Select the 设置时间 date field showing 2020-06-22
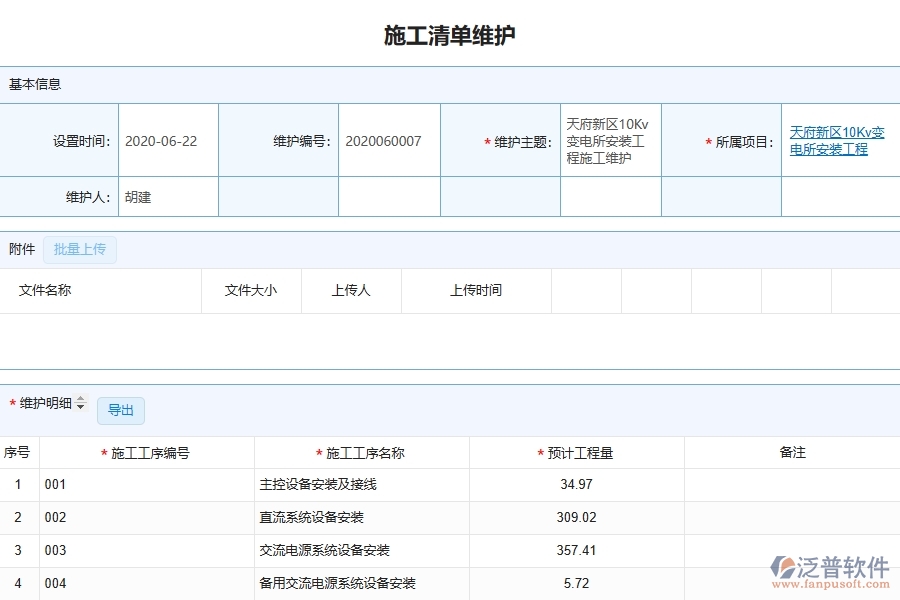900x600 pixels. 167,140
